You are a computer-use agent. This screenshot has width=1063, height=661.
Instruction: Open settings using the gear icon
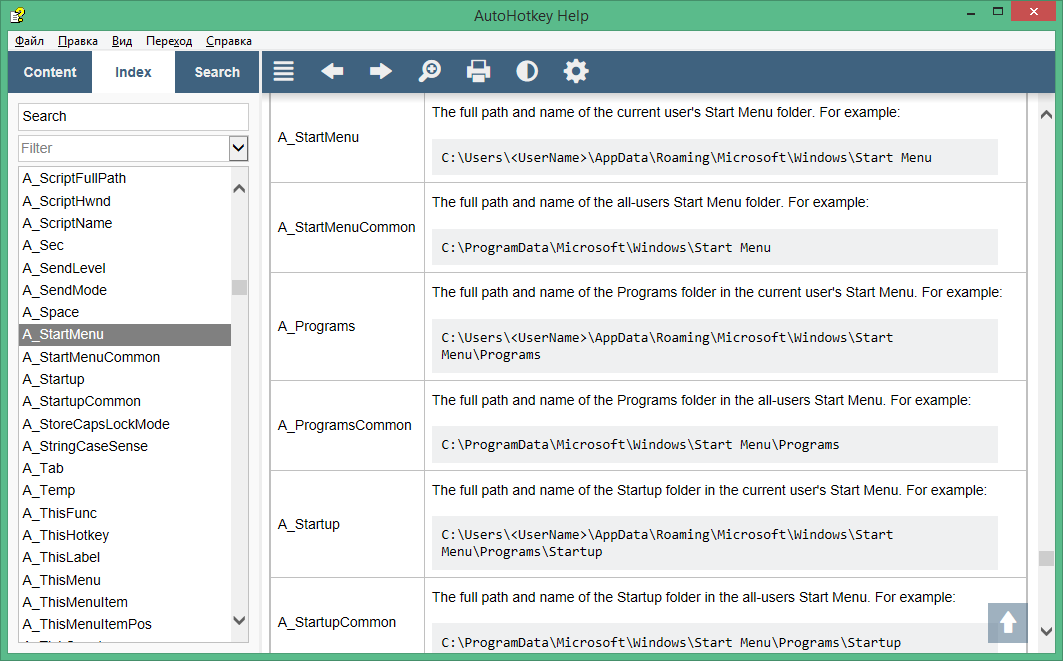point(576,71)
